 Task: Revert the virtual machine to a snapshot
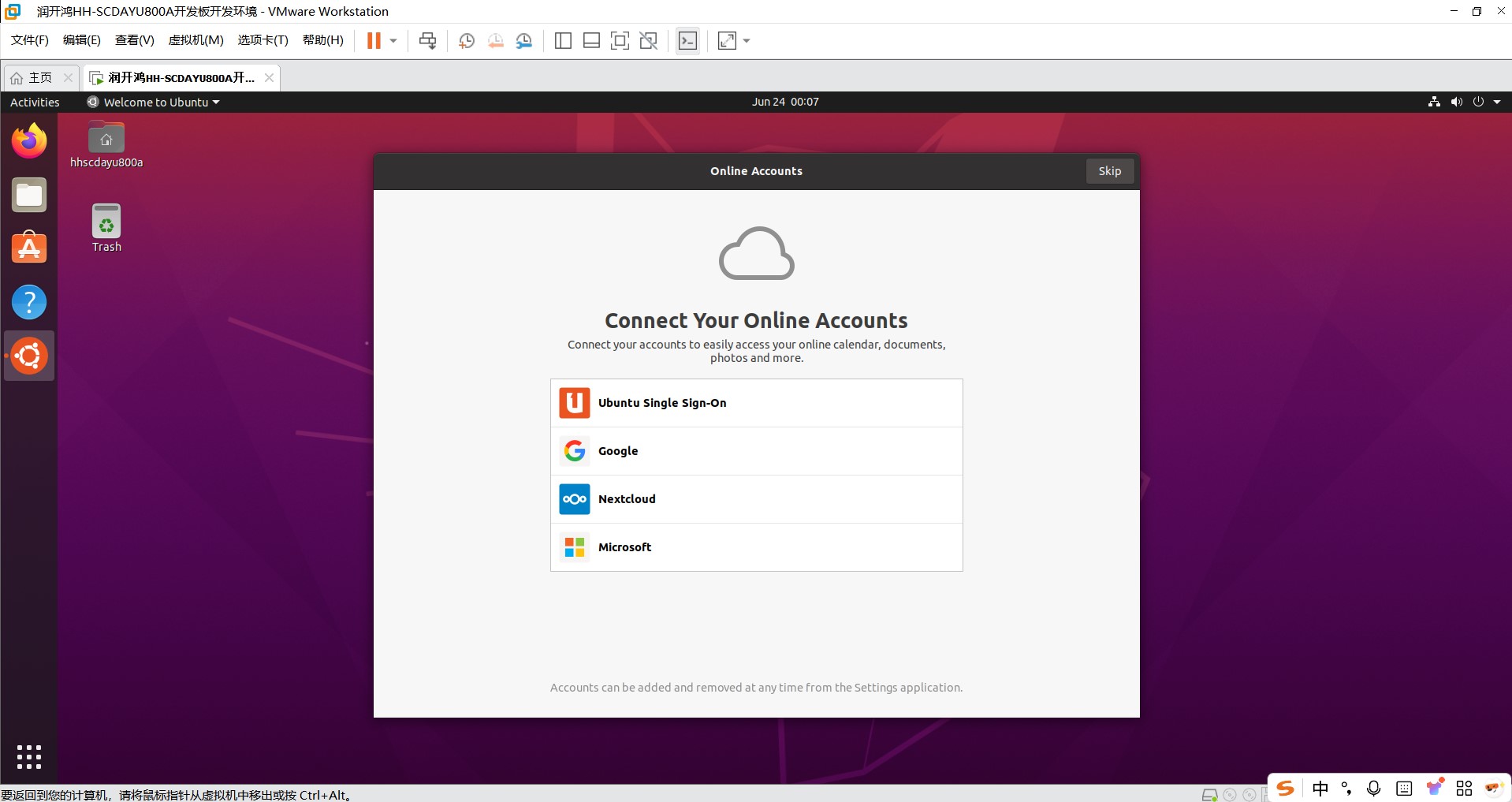[x=495, y=41]
